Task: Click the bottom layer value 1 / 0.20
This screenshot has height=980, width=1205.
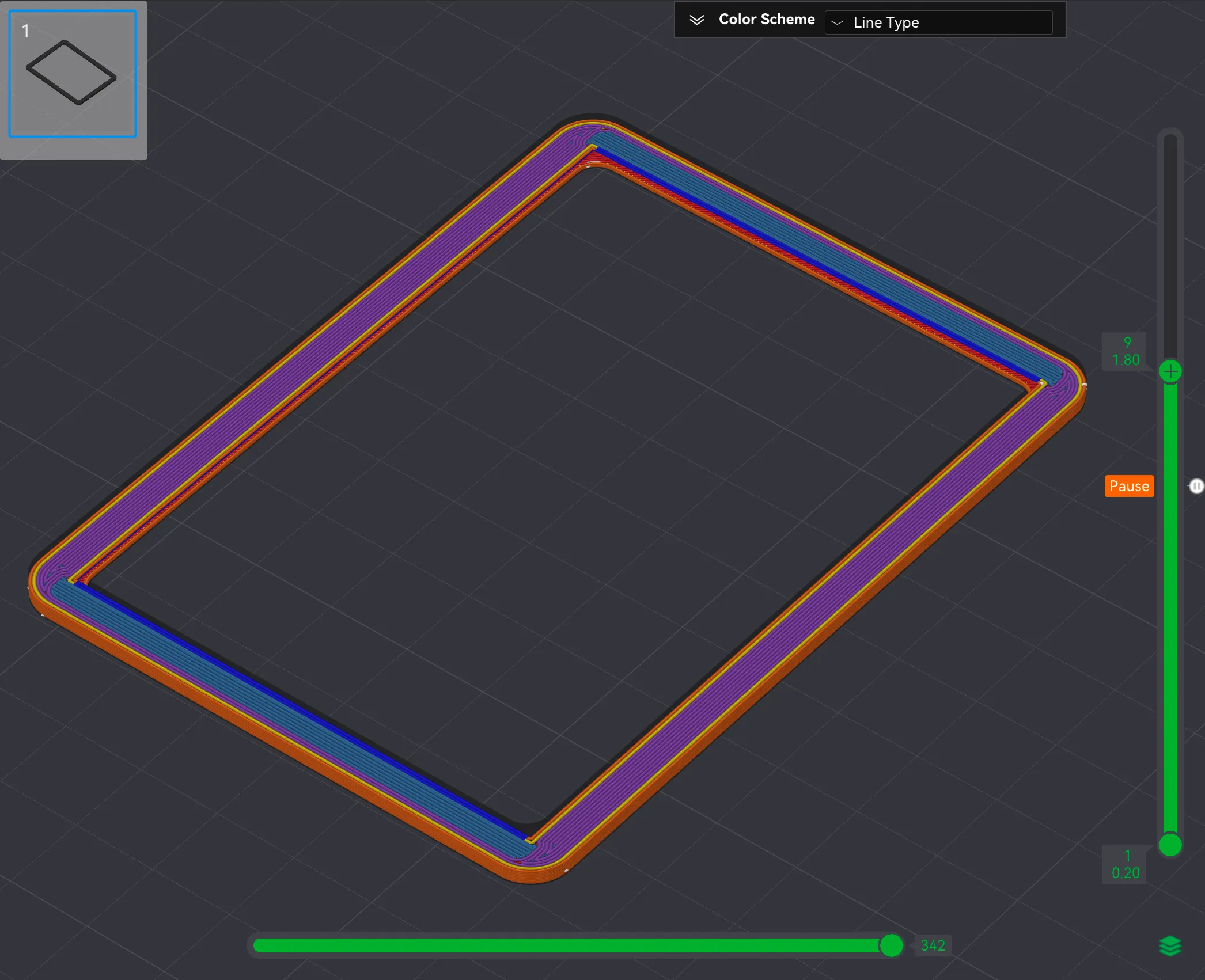Action: 1125,864
